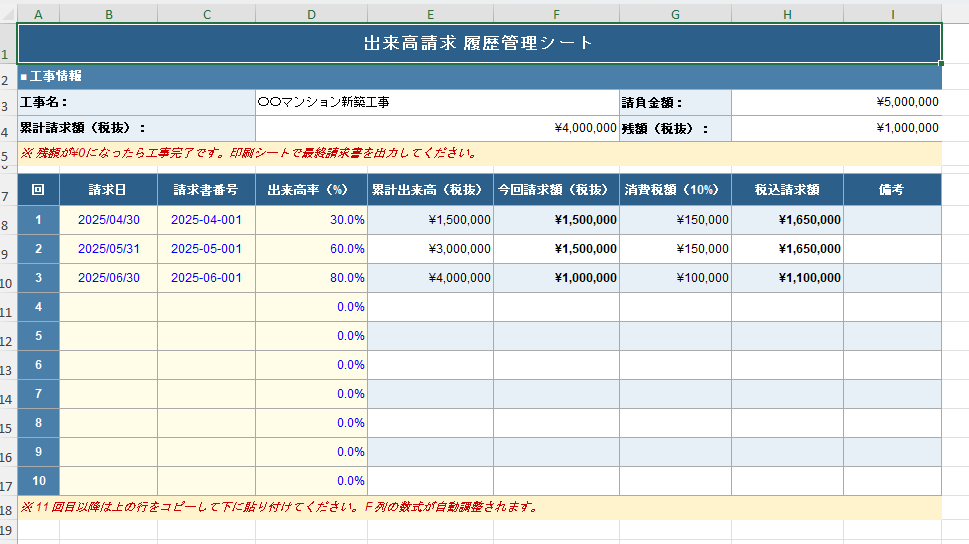969x544 pixels.
Task: Click the sheet title 出来高請求 履歴管理シート
Action: tap(479, 43)
